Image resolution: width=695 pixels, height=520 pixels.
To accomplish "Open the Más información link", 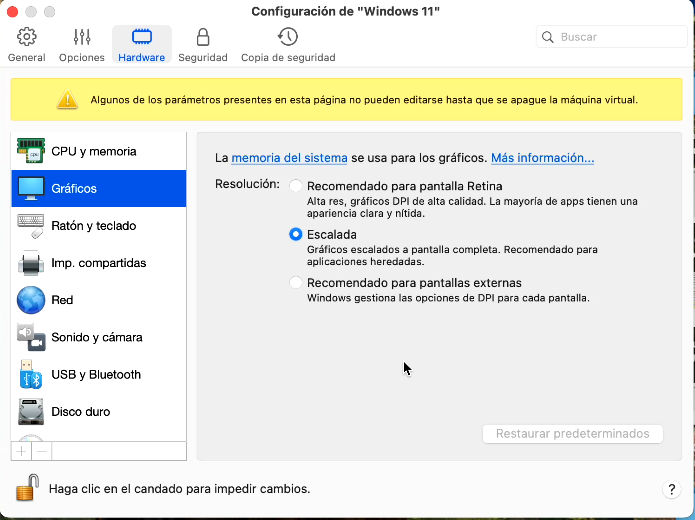I will [x=543, y=158].
